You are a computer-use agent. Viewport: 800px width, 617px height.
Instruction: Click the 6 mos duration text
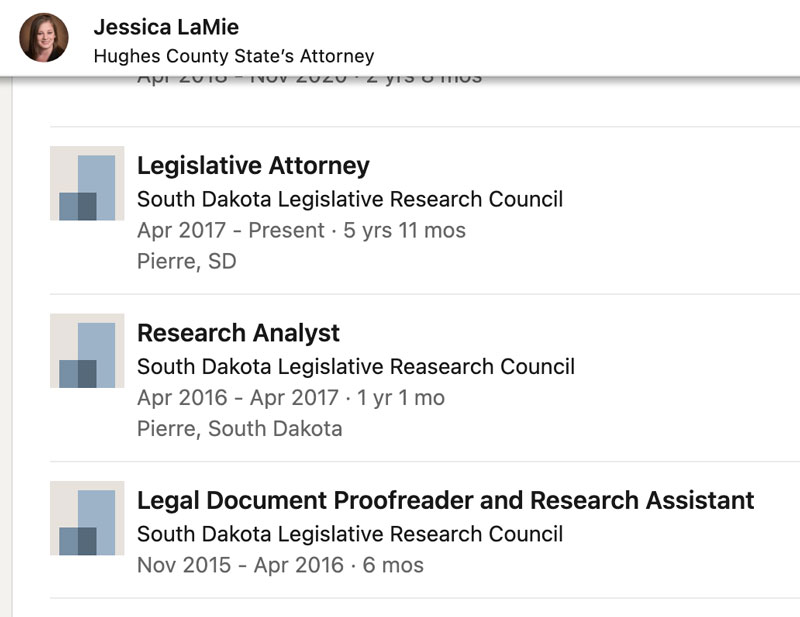[393, 565]
